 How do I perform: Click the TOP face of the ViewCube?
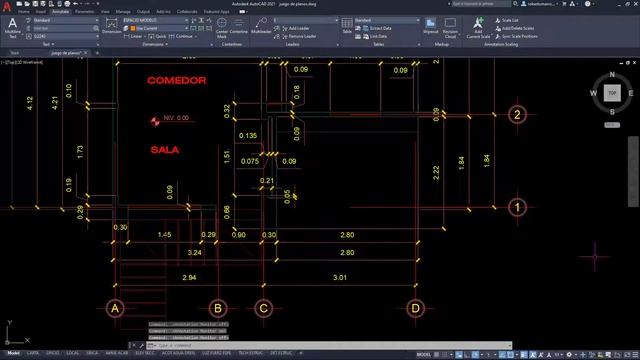tap(612, 93)
